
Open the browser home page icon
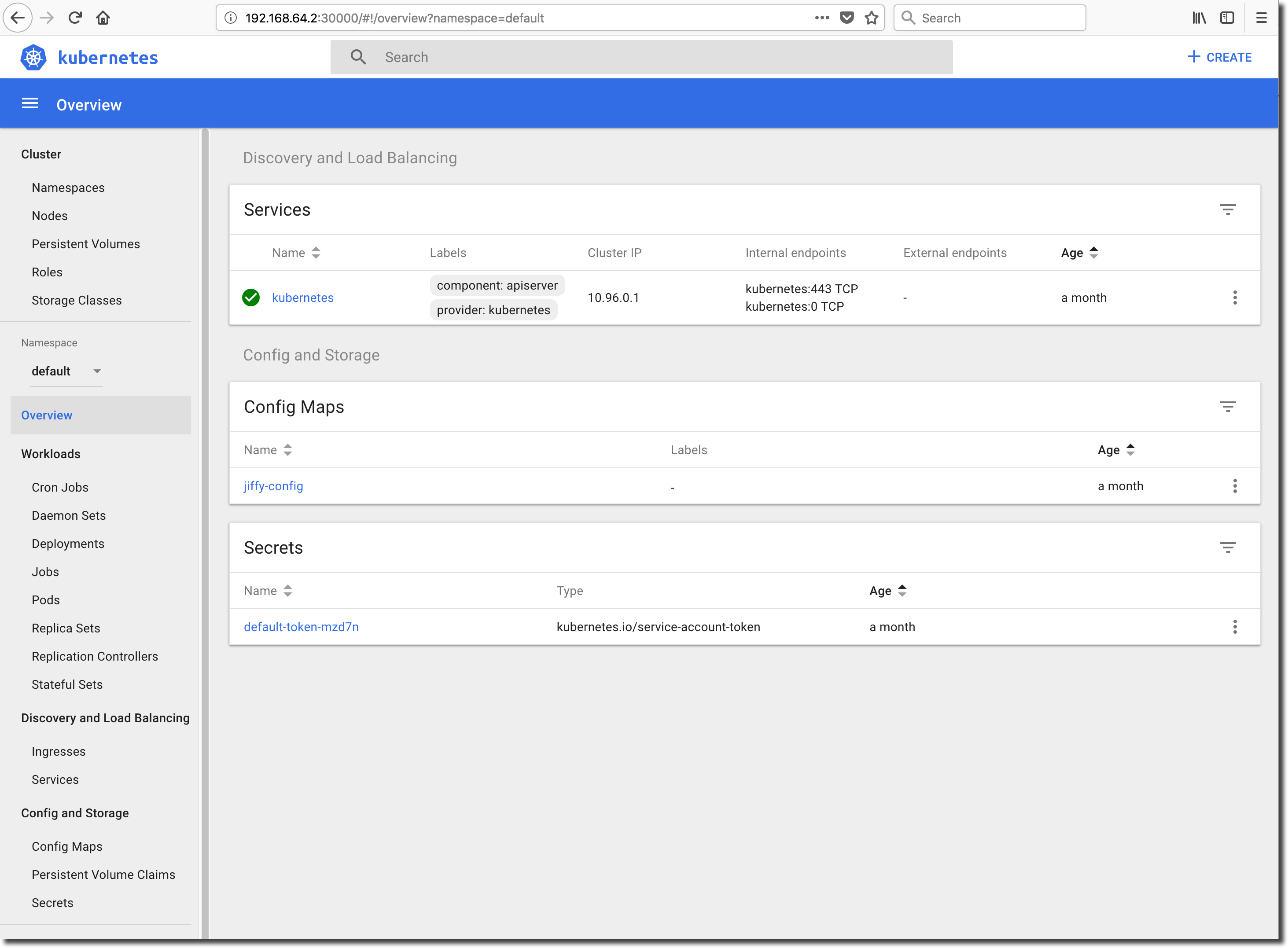[x=103, y=18]
